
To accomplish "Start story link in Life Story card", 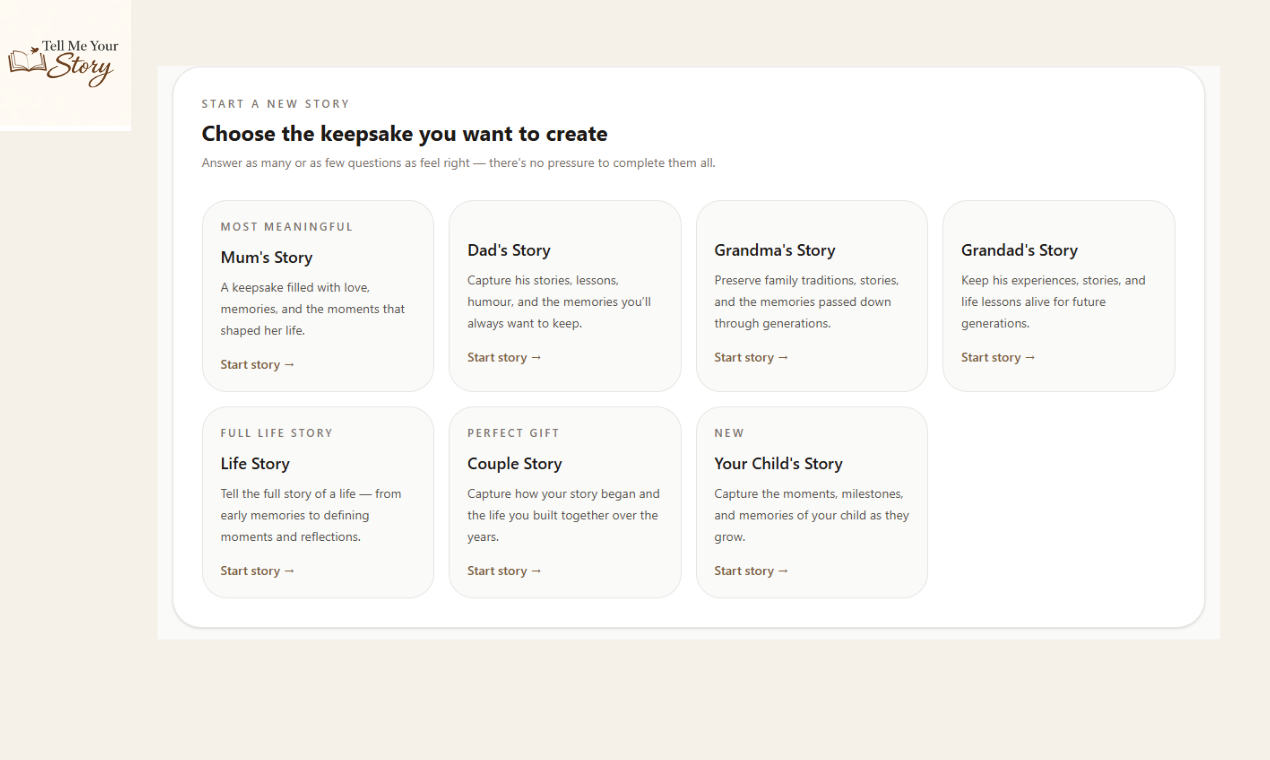I will [258, 571].
